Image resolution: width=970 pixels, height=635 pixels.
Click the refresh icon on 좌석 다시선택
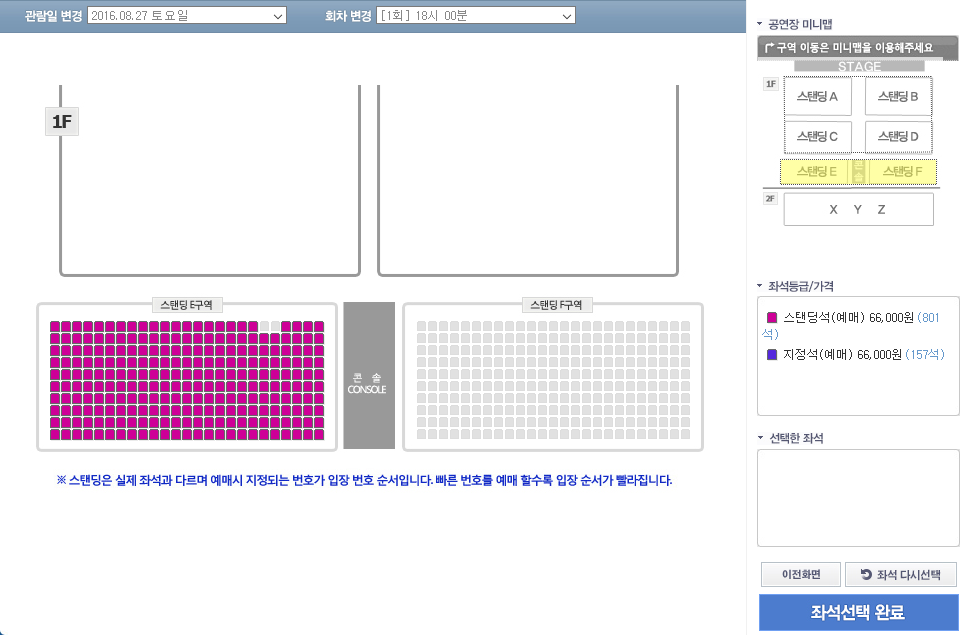tap(865, 575)
